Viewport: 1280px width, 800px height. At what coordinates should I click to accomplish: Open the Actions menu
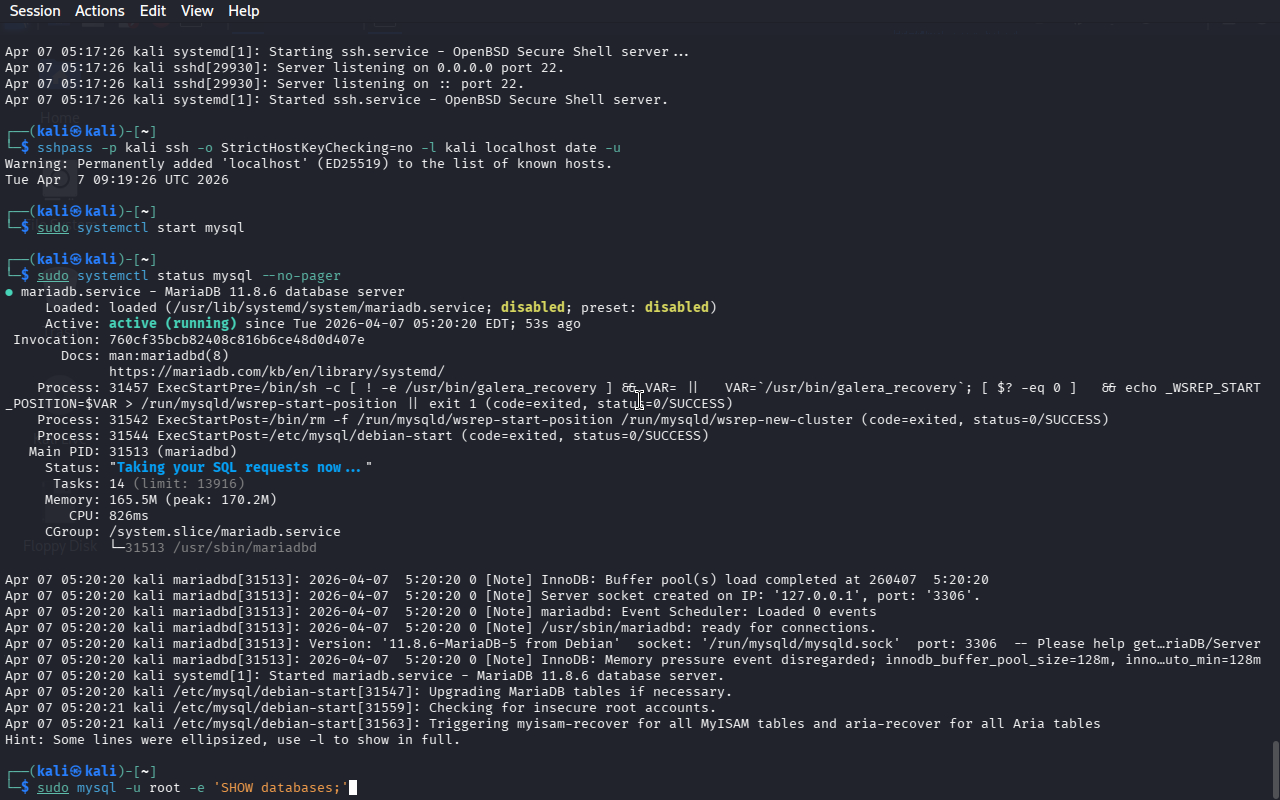click(100, 11)
